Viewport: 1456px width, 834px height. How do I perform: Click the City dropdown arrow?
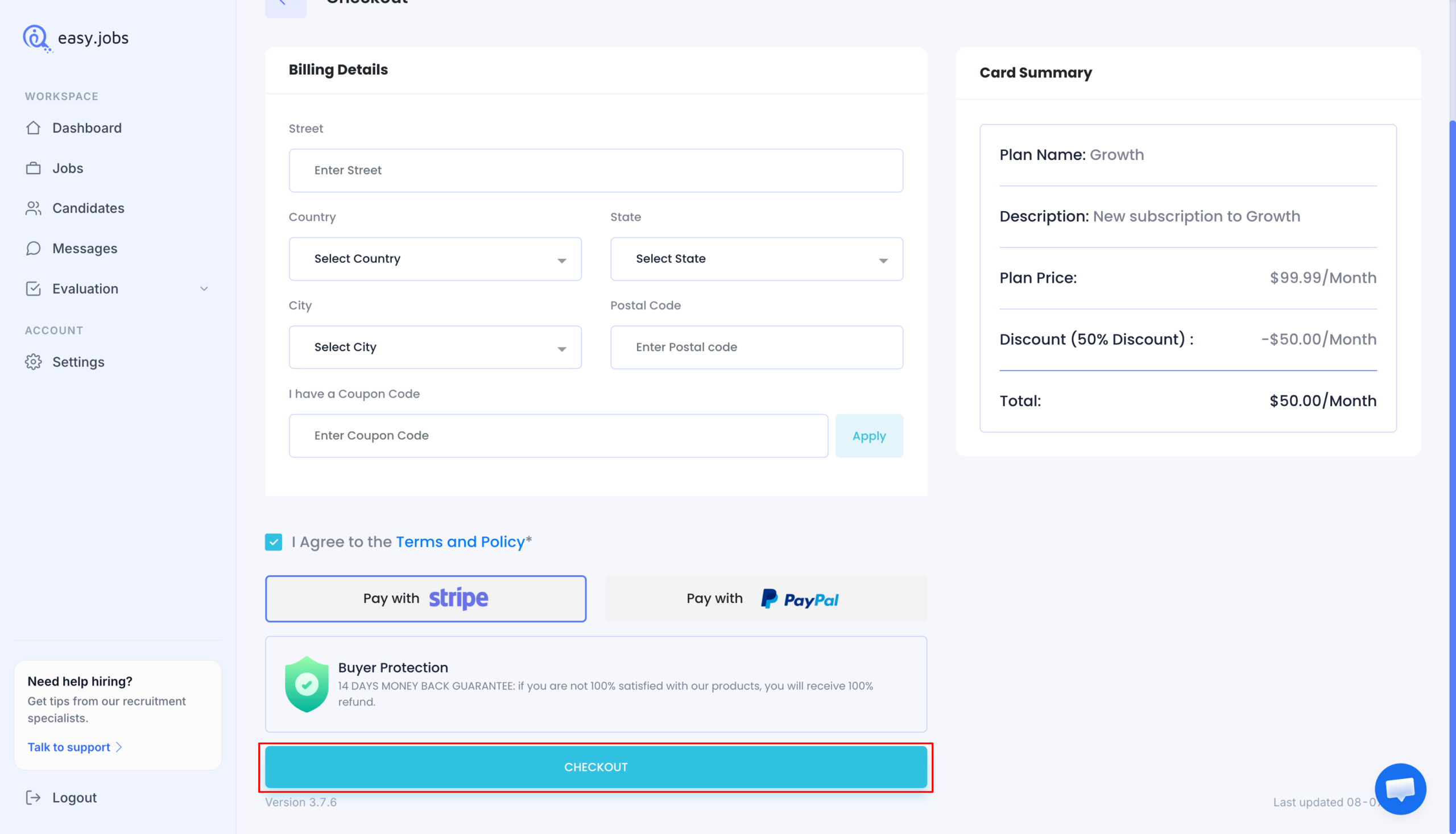(562, 349)
